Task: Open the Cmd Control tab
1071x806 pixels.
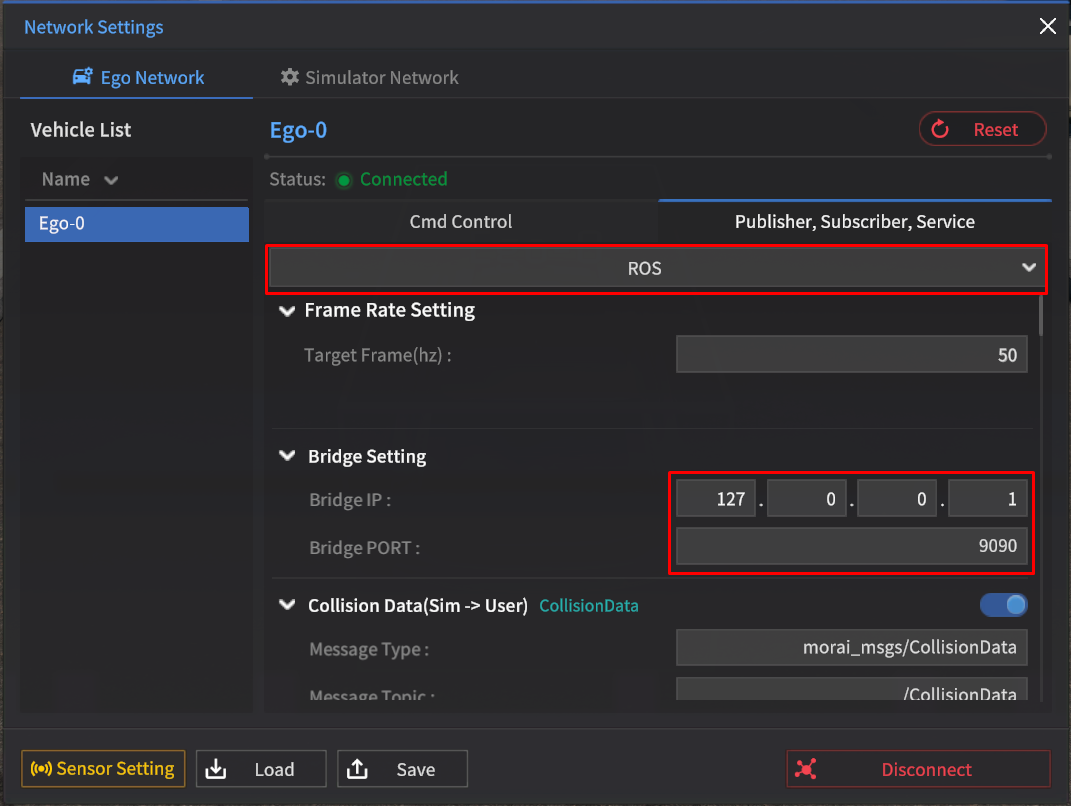Action: pos(460,221)
